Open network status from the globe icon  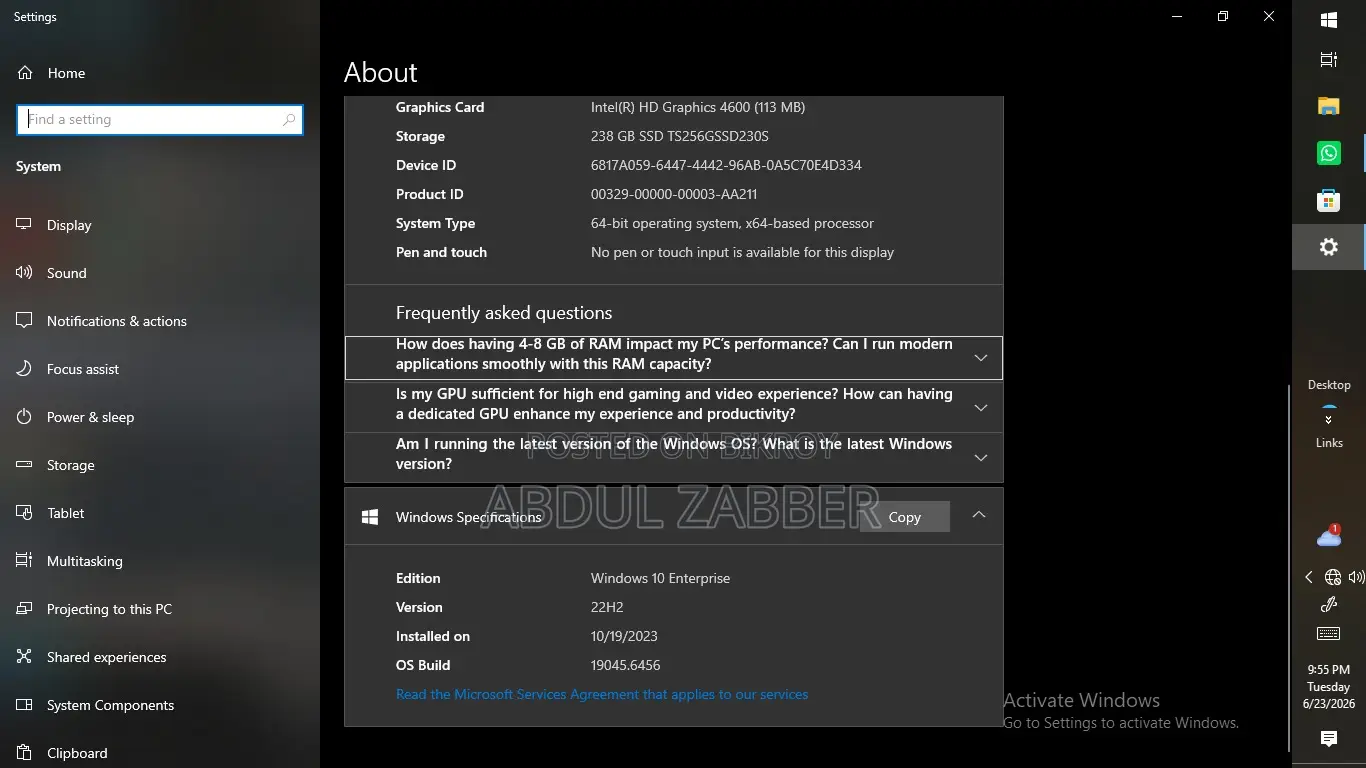click(x=1333, y=577)
